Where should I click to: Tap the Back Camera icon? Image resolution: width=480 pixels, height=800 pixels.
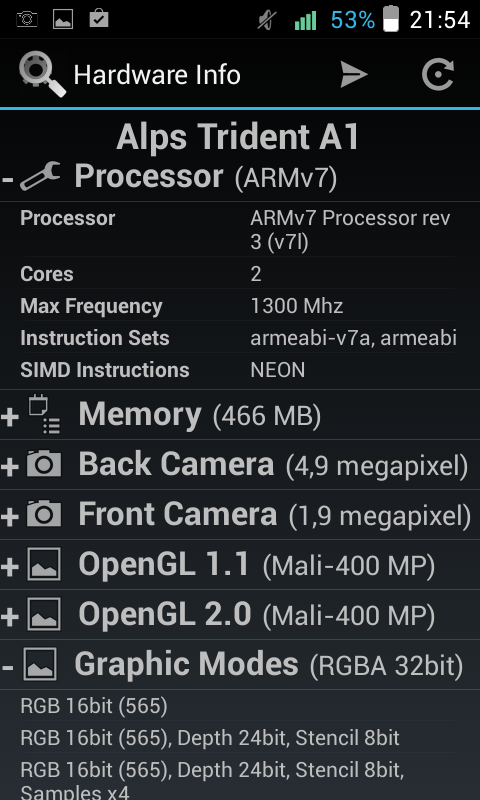pyautogui.click(x=44, y=464)
